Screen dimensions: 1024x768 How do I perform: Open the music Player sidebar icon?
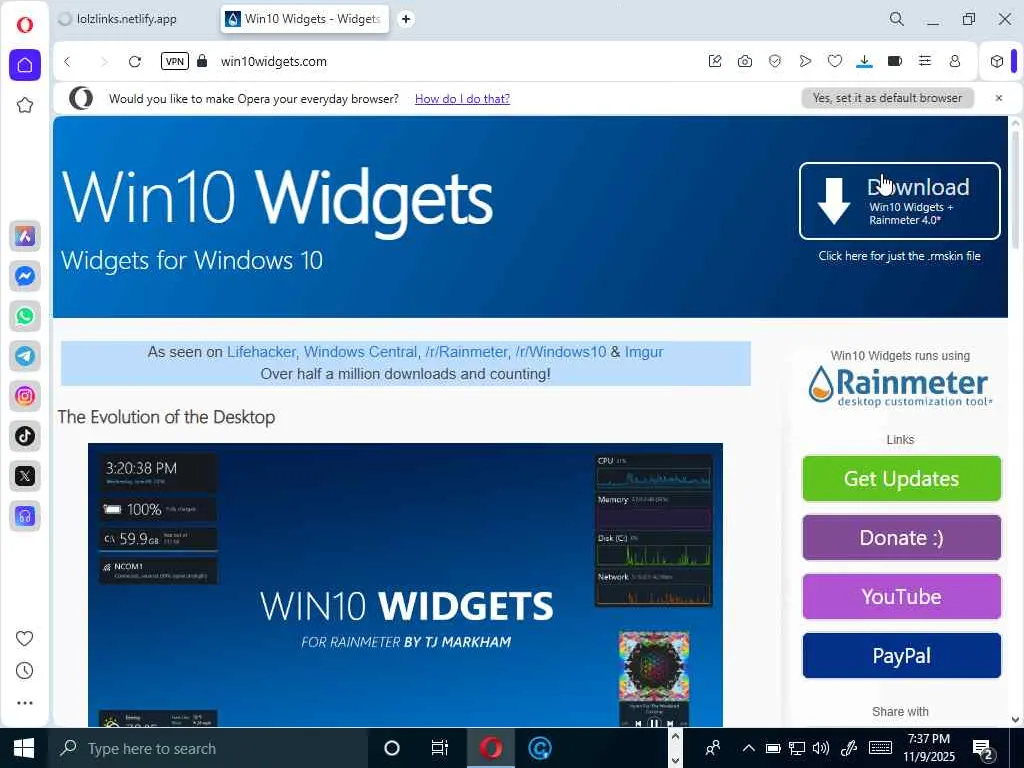pos(25,516)
